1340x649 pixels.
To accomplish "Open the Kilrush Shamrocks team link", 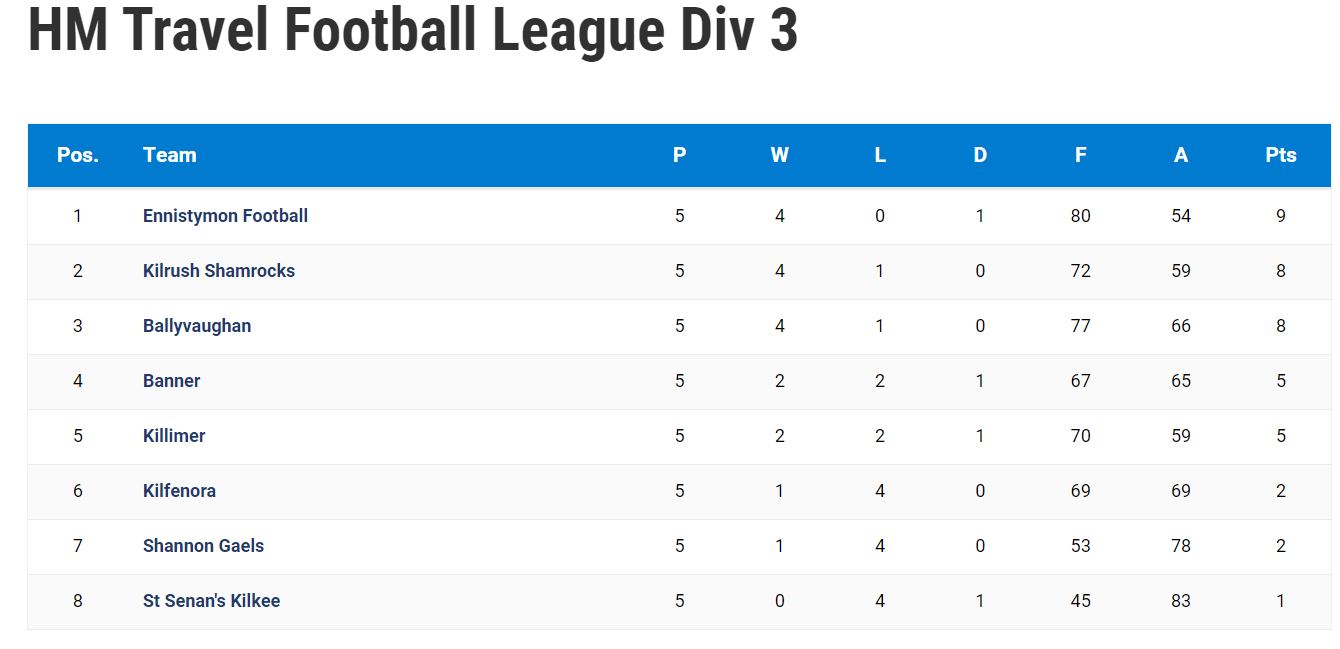I will point(219,271).
